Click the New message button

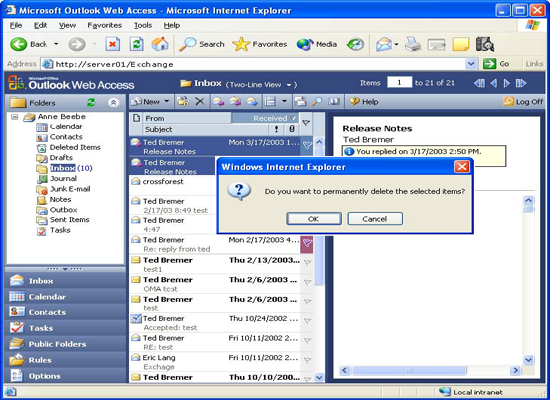(x=147, y=102)
